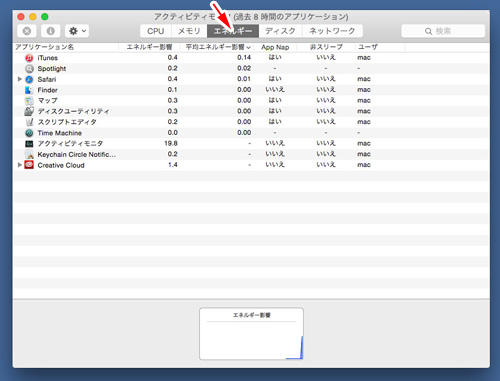500x381 pixels.
Task: Click the Time Machine icon
Action: [x=29, y=133]
